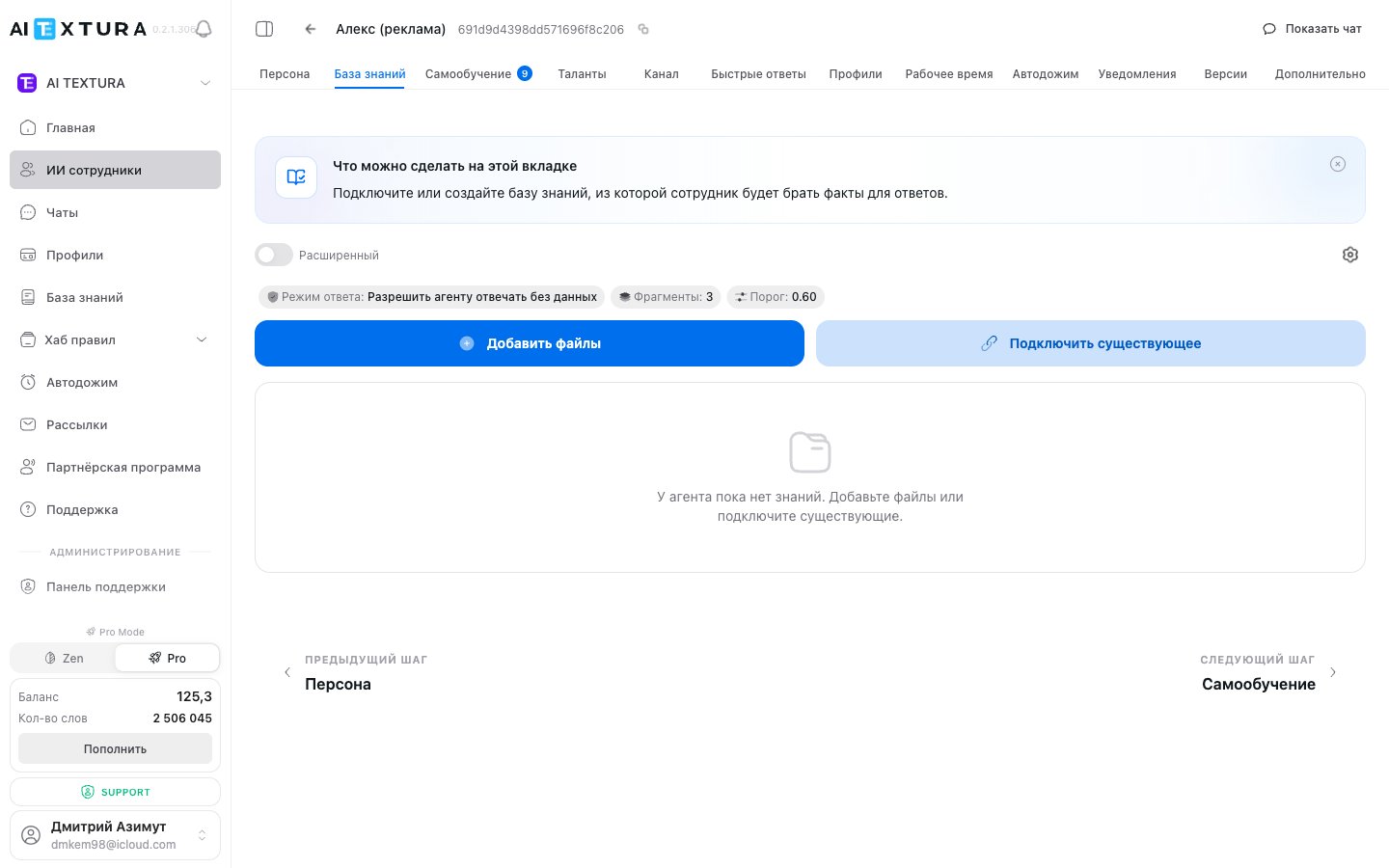Go back with the left arrow icon
1389x868 pixels.
coord(311,29)
